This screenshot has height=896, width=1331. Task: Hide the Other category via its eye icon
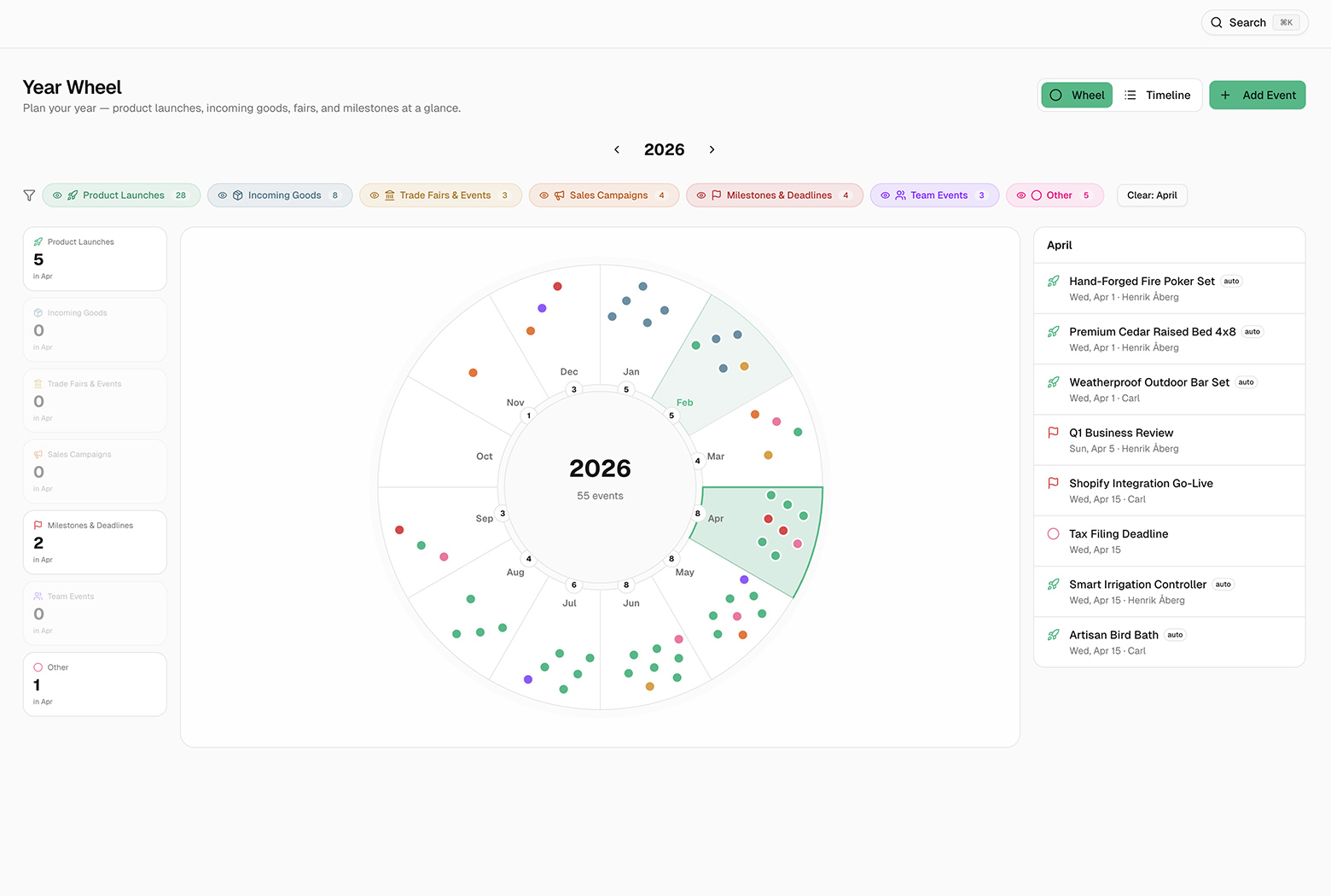click(x=1020, y=195)
